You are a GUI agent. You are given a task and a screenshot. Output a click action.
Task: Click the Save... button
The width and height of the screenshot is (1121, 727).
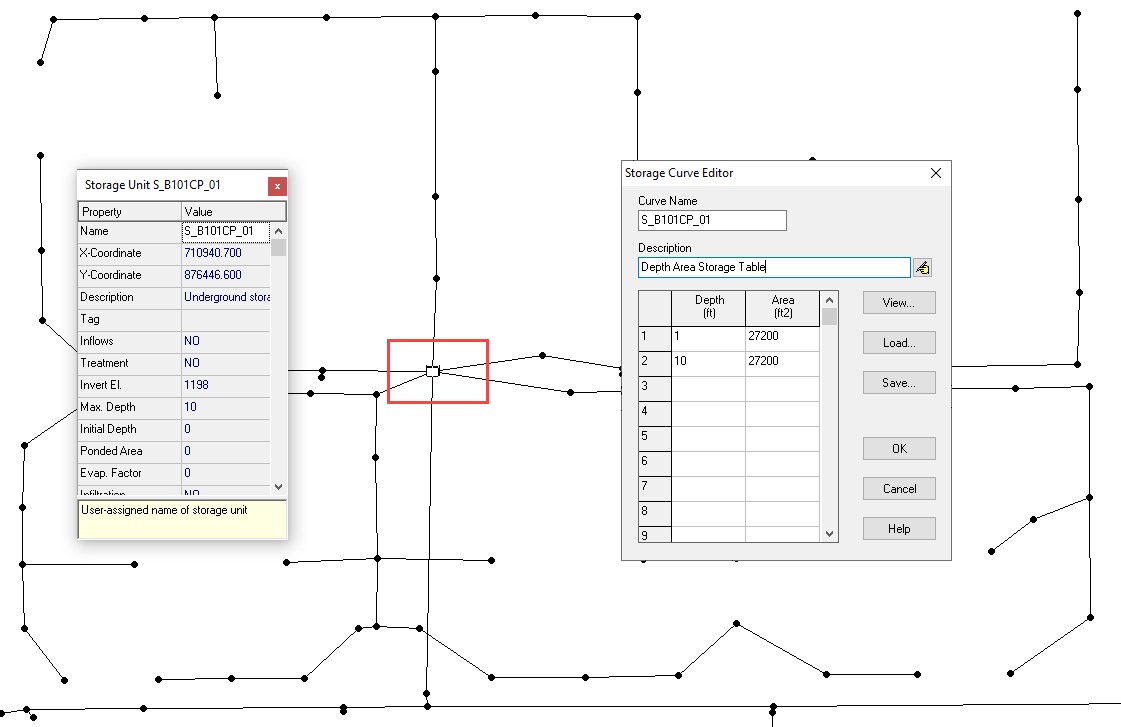[x=899, y=383]
